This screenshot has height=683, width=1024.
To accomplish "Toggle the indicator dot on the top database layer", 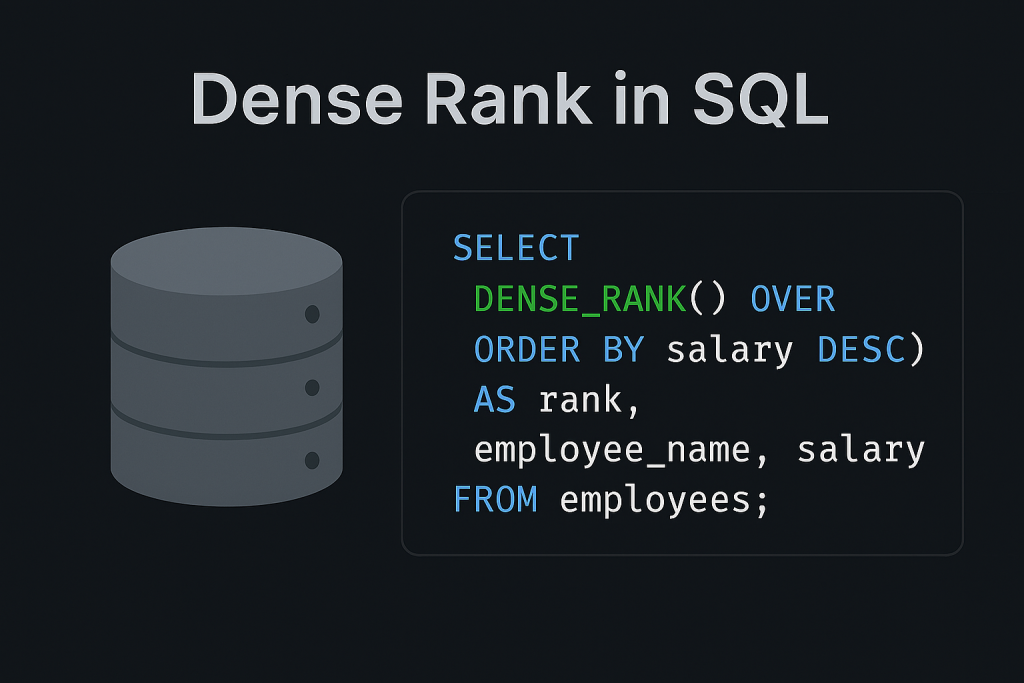I will coord(313,313).
